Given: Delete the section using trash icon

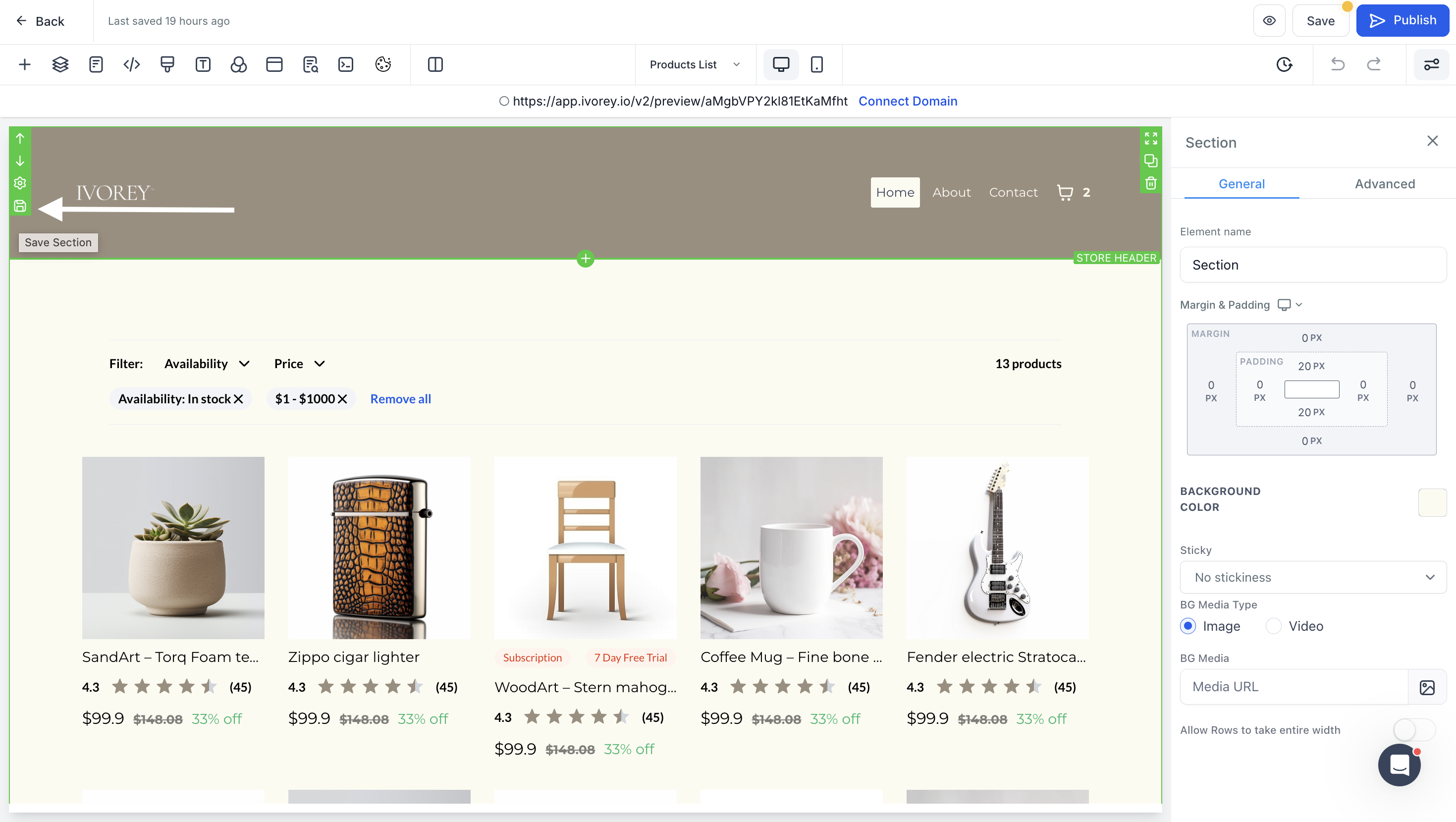Looking at the screenshot, I should [1150, 184].
